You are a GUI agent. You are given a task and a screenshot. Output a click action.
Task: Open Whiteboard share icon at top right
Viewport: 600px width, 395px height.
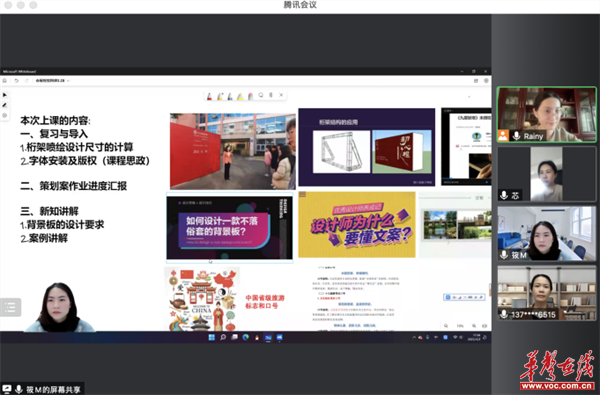point(476,81)
